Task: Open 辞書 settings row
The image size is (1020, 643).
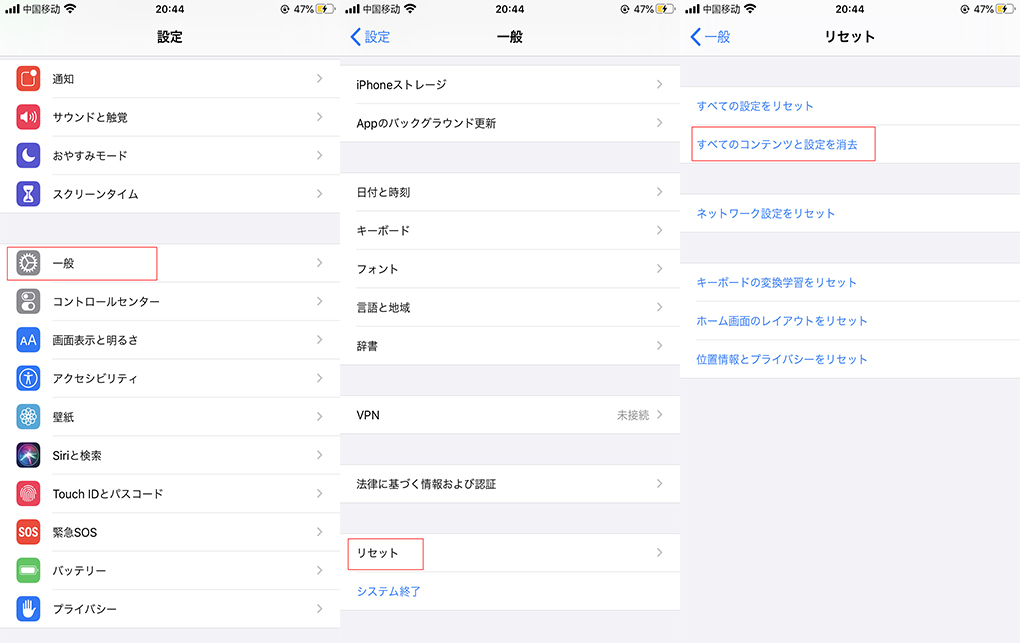Action: pos(510,346)
